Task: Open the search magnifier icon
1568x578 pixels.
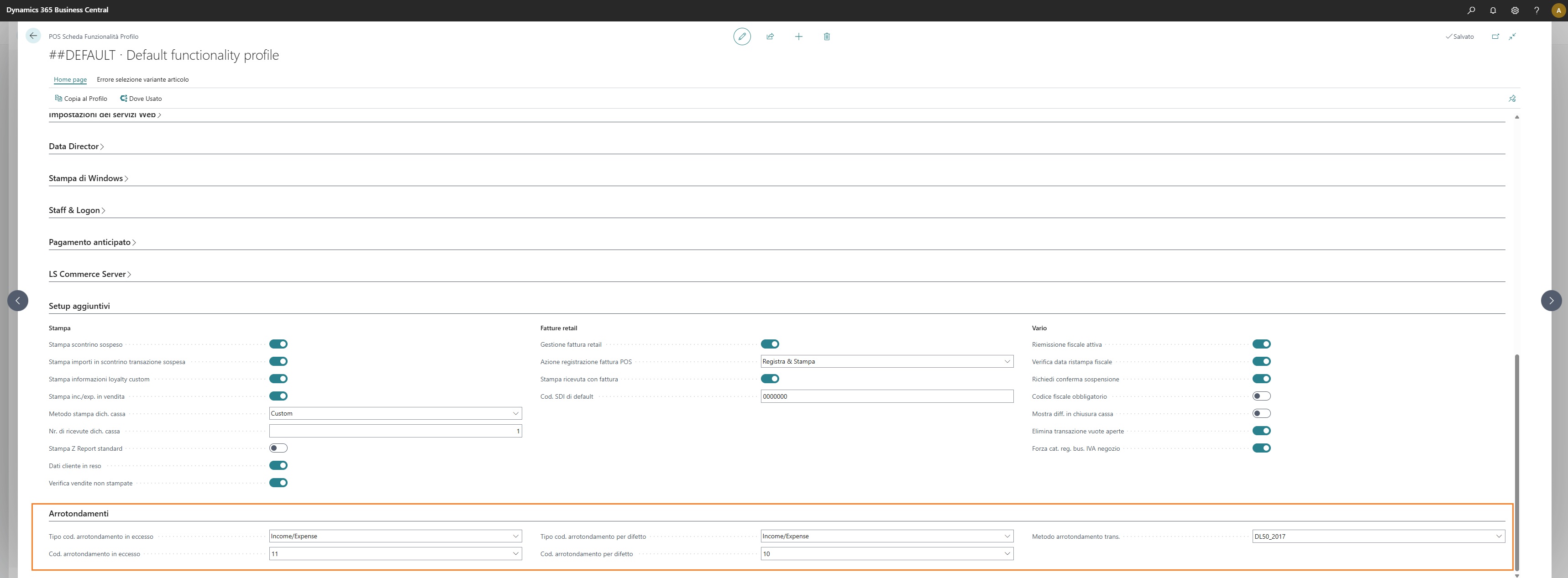Action: tap(1471, 10)
